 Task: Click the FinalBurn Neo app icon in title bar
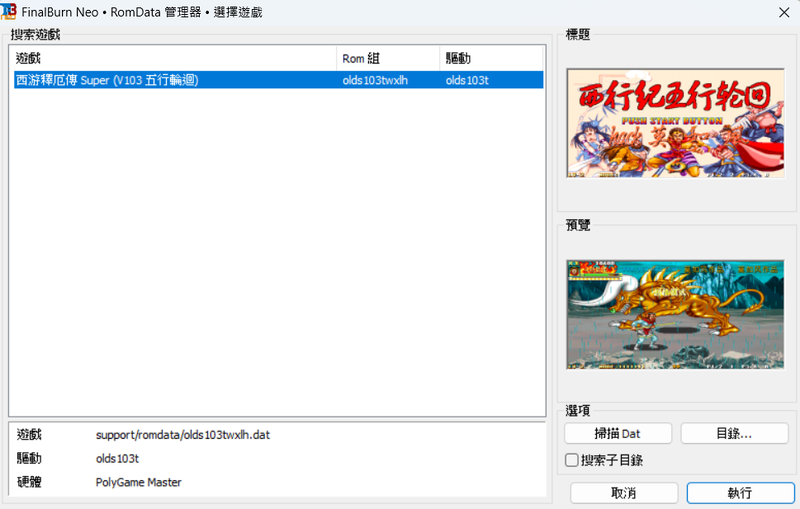point(8,12)
